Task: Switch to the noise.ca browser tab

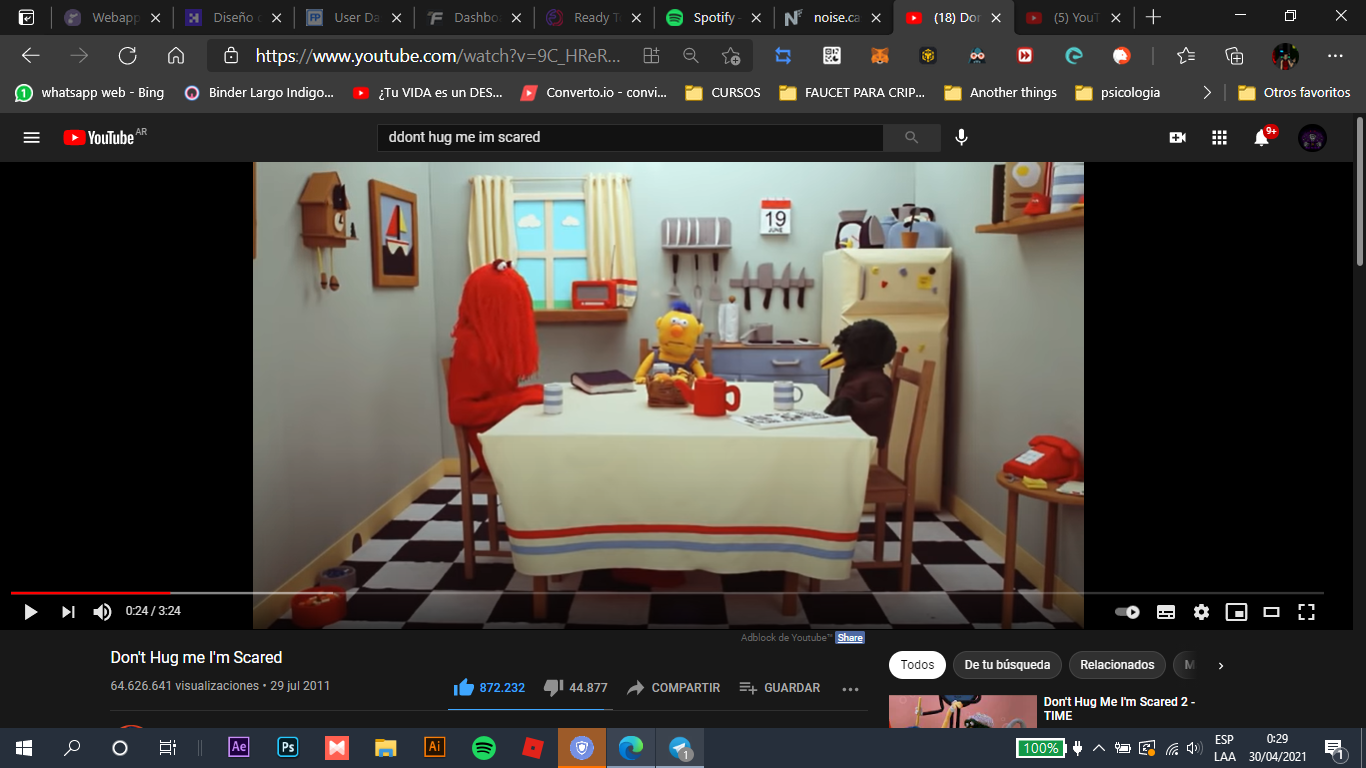Action: (835, 17)
